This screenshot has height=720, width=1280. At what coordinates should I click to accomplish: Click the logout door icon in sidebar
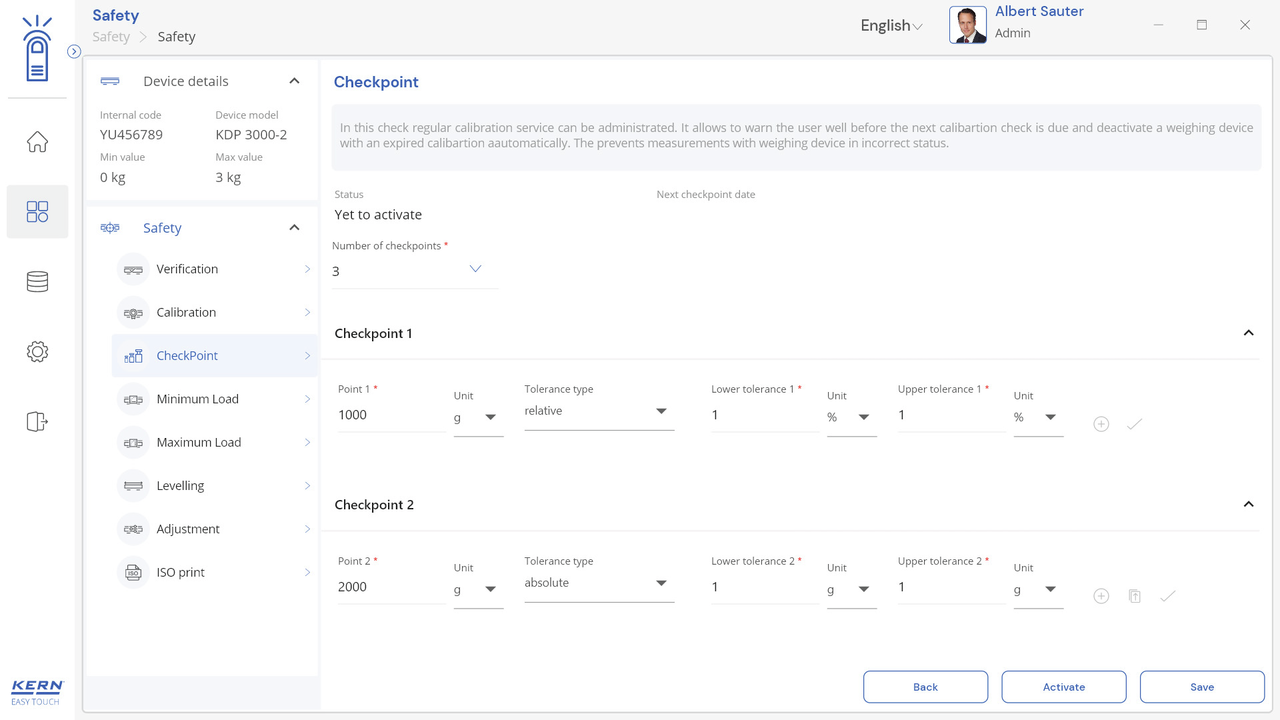(37, 422)
